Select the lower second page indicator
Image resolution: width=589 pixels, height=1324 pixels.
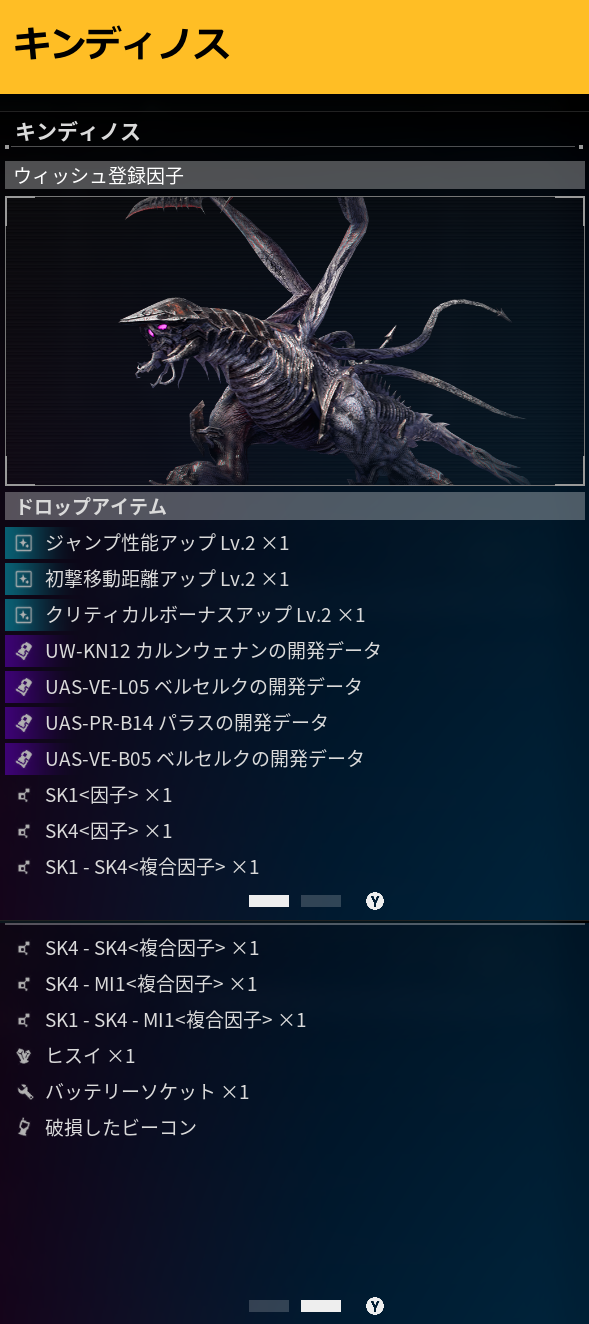point(321,1306)
